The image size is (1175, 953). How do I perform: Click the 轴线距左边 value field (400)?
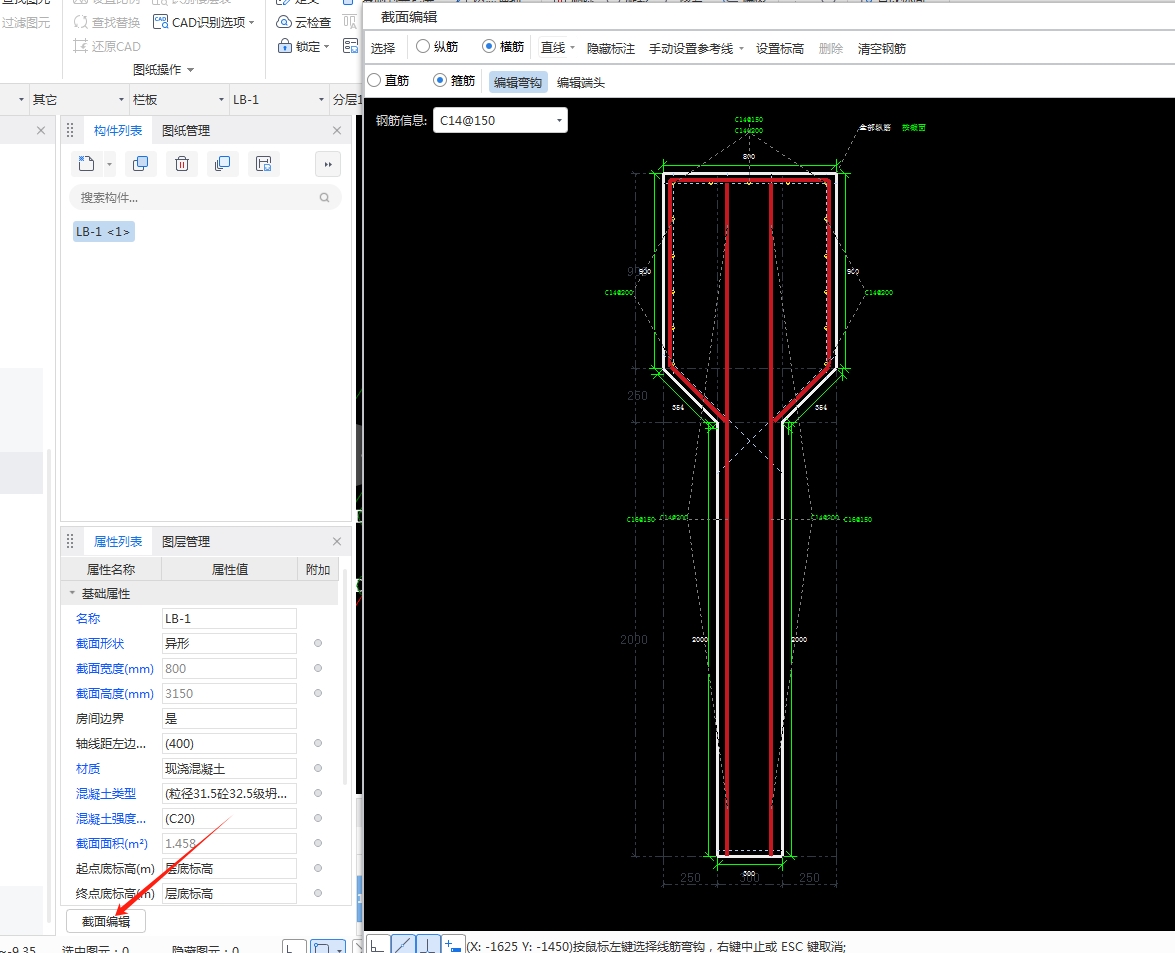pyautogui.click(x=229, y=743)
